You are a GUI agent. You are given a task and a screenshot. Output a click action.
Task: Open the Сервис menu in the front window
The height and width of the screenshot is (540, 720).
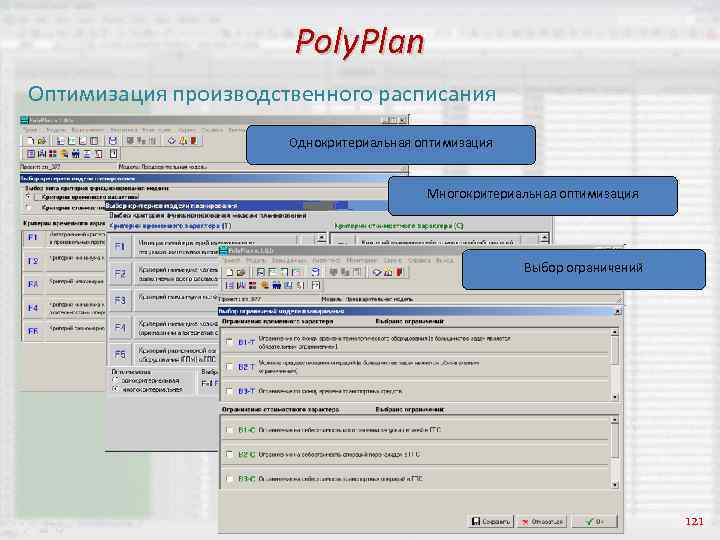point(393,260)
